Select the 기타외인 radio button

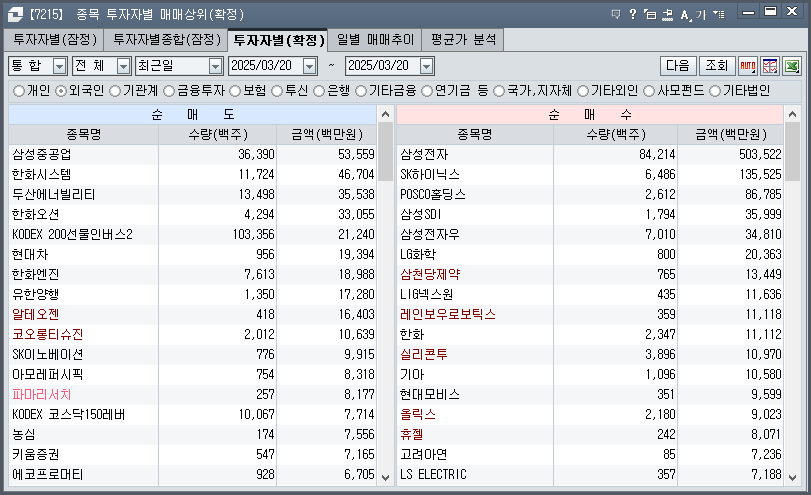[x=583, y=91]
